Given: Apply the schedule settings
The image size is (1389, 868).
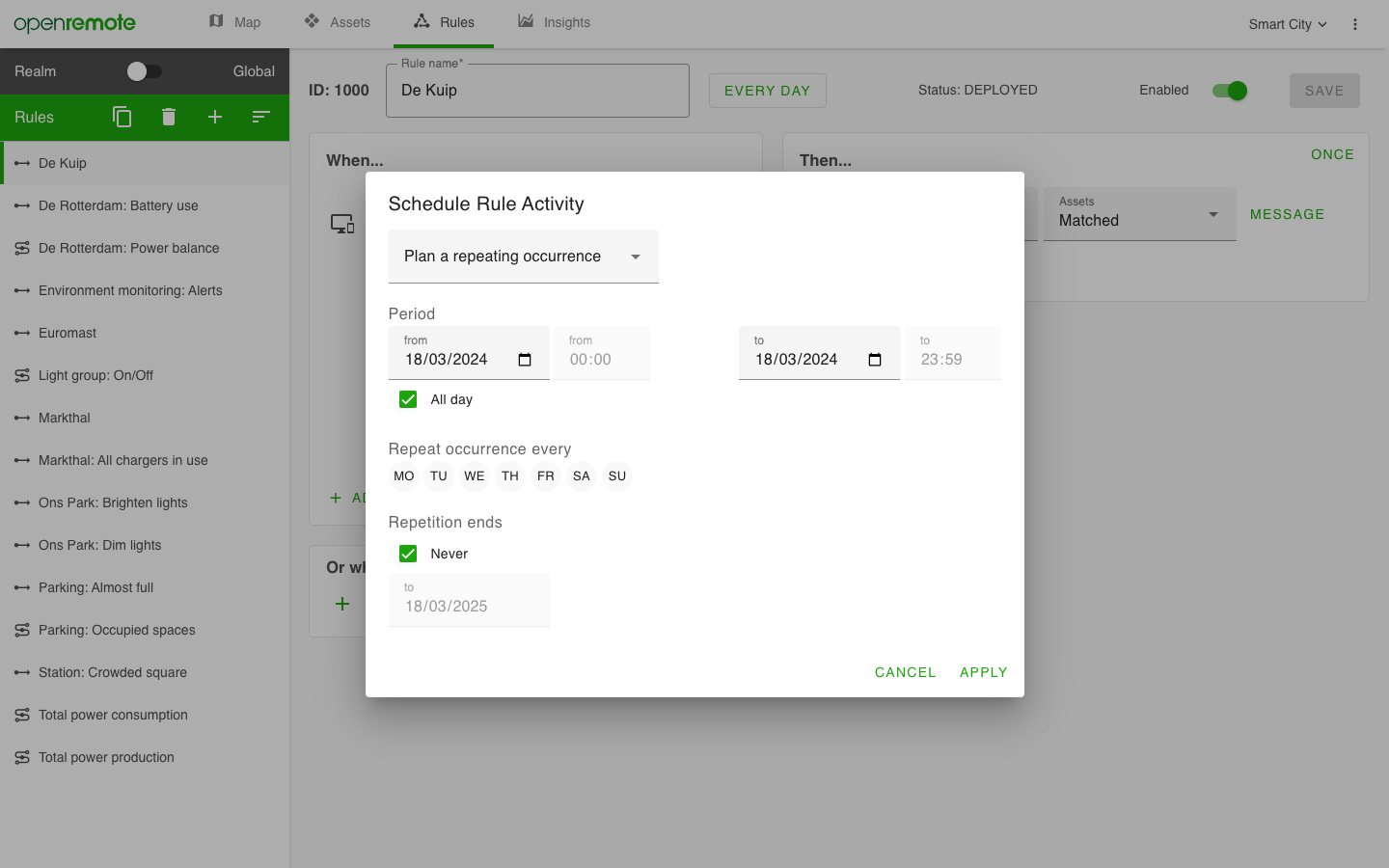Looking at the screenshot, I should point(983,672).
